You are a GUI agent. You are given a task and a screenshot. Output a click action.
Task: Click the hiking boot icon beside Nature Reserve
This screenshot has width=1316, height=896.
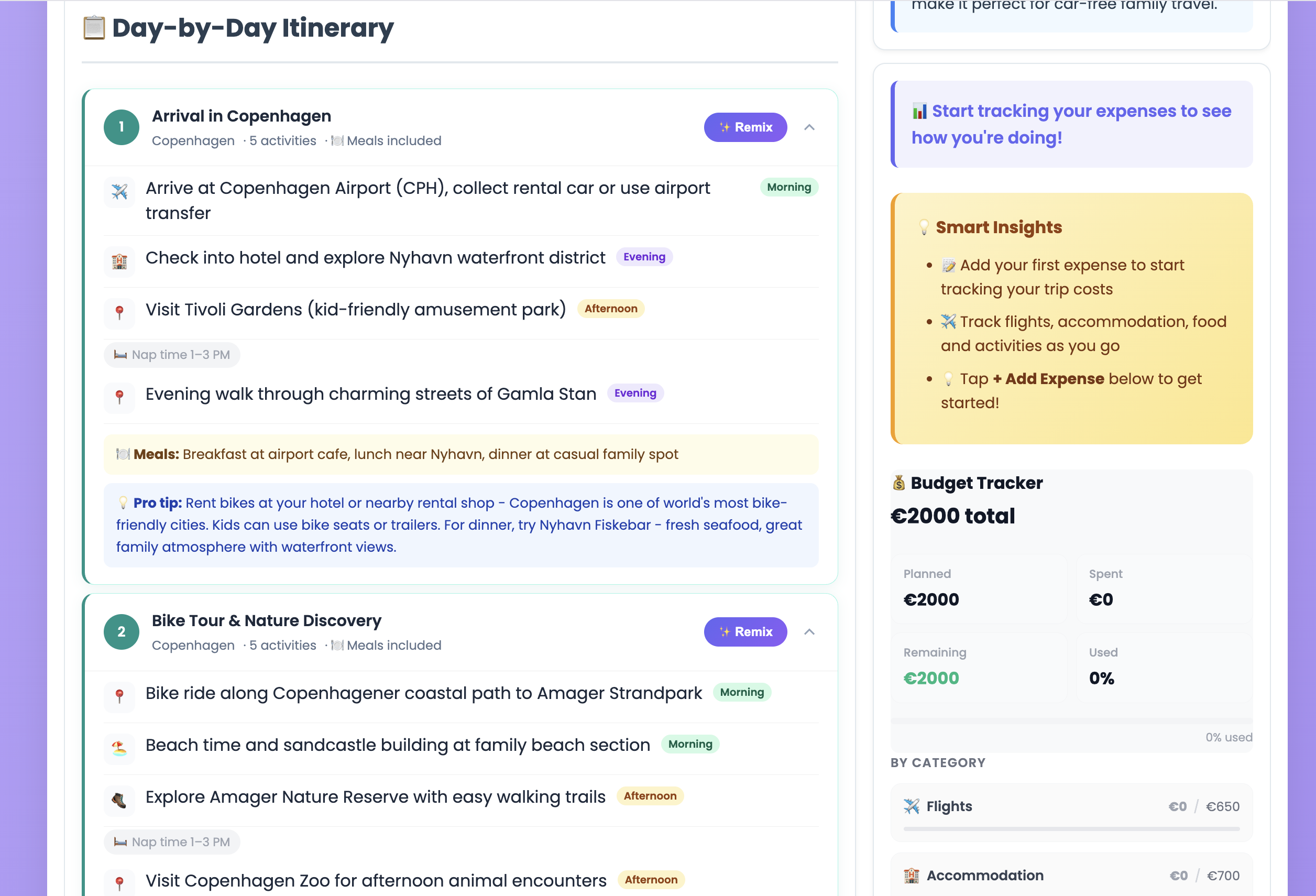119,800
